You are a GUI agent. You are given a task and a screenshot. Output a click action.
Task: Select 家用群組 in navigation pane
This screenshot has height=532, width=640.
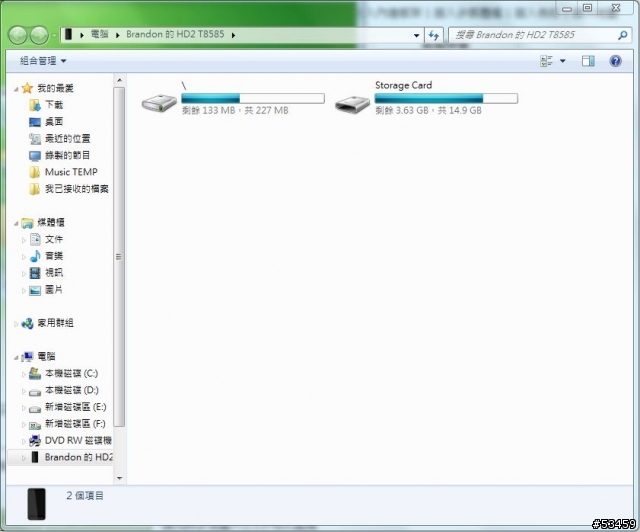tap(56, 323)
